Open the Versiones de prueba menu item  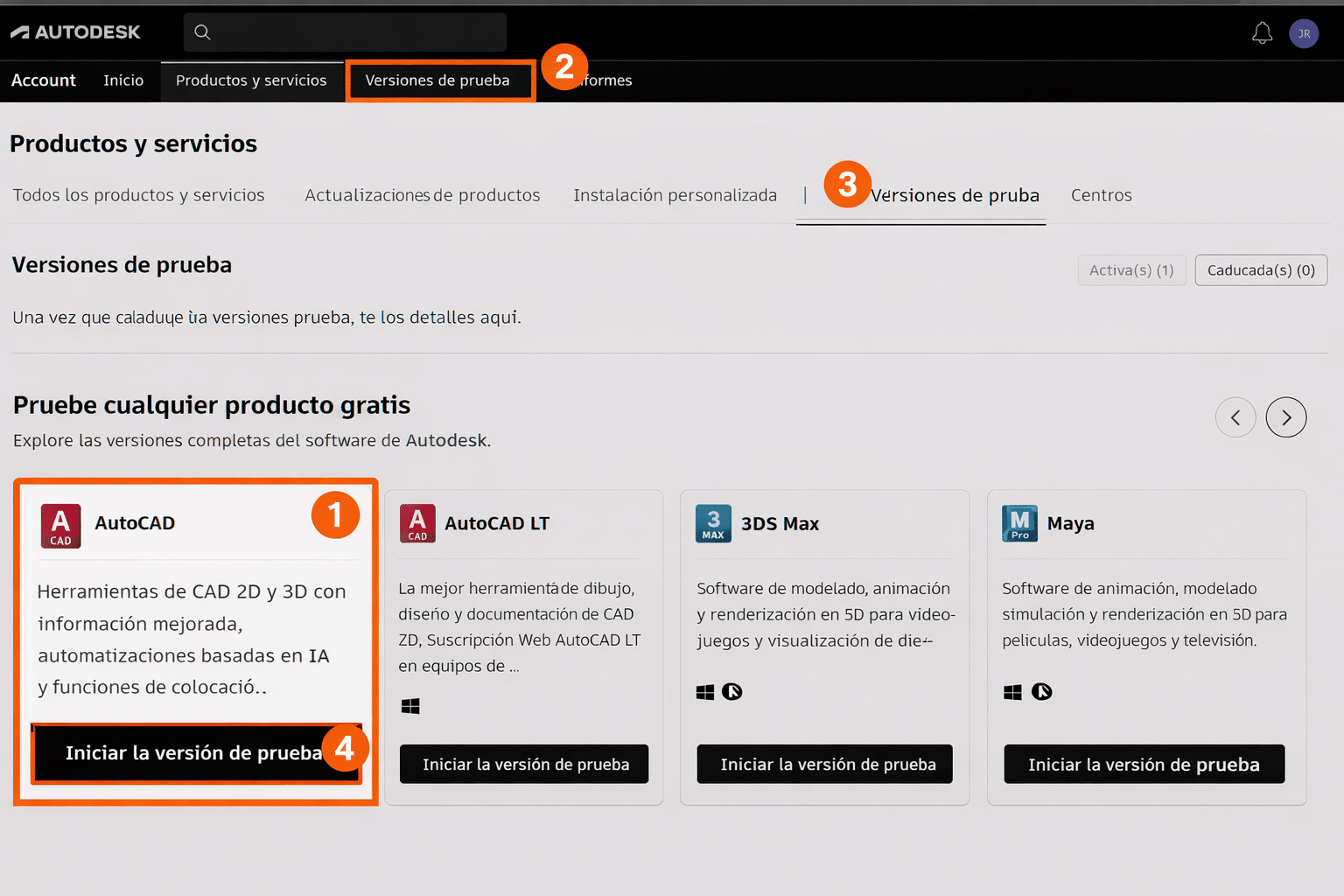pos(438,80)
